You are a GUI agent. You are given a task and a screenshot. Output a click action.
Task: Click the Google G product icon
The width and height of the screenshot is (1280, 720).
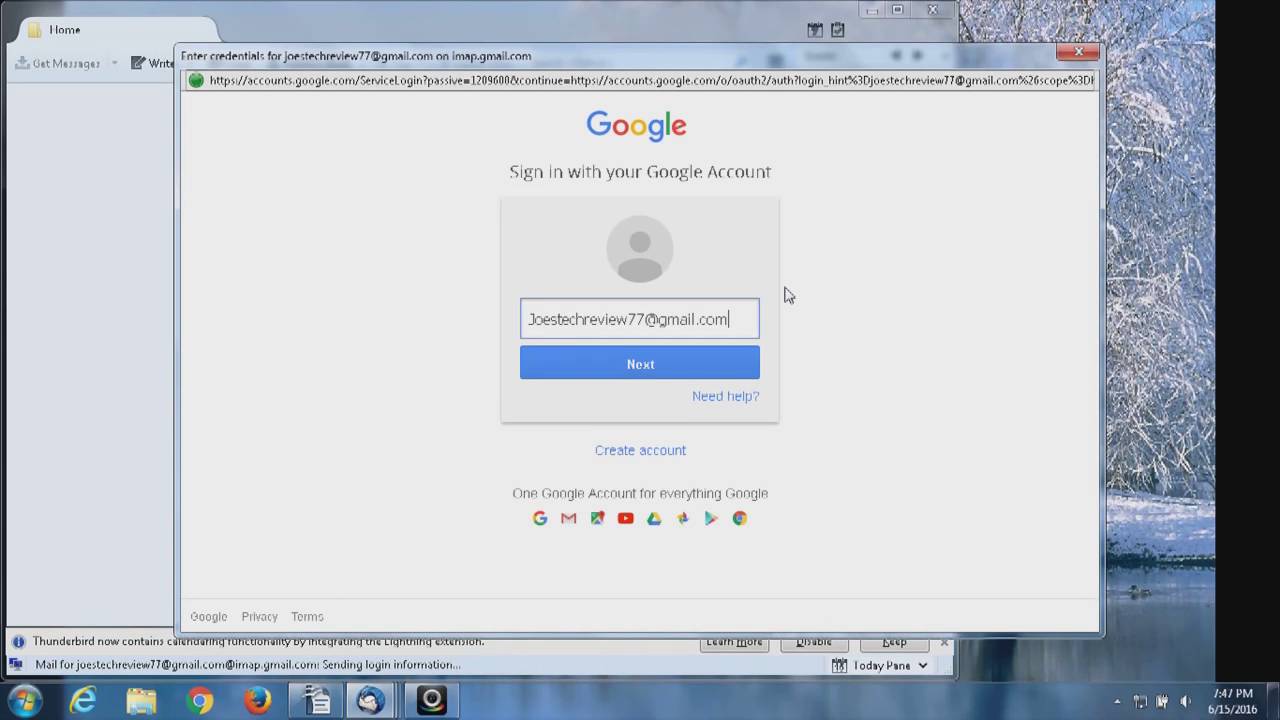tap(540, 518)
